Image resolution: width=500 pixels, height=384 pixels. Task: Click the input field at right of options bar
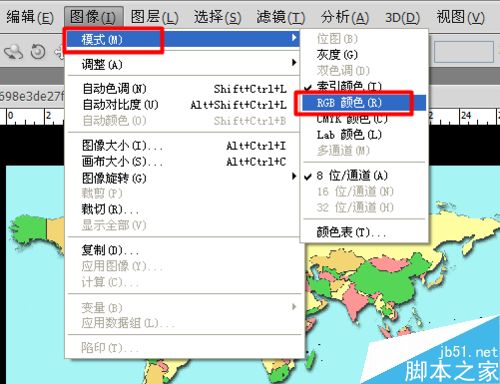[464, 52]
